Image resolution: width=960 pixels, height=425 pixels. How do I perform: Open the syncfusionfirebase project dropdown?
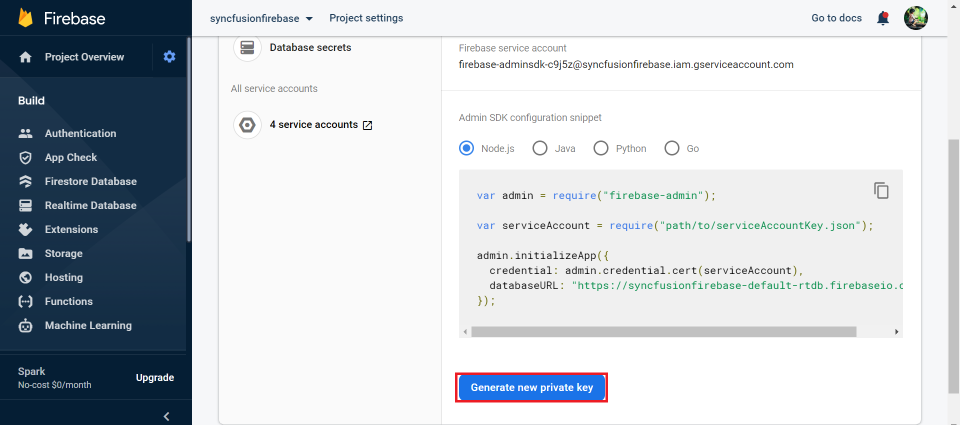pyautogui.click(x=261, y=18)
